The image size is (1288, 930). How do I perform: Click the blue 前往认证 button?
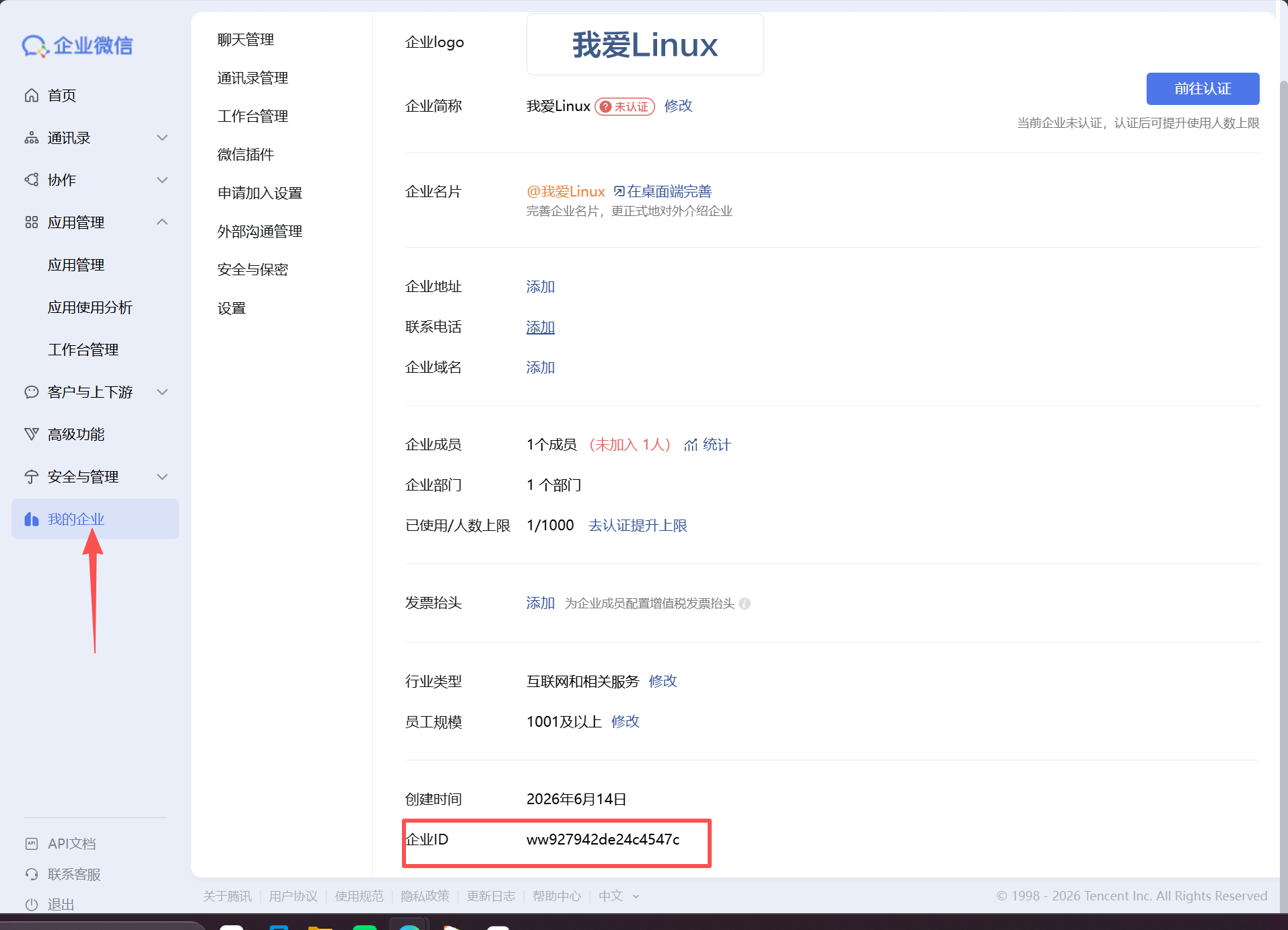click(1202, 89)
